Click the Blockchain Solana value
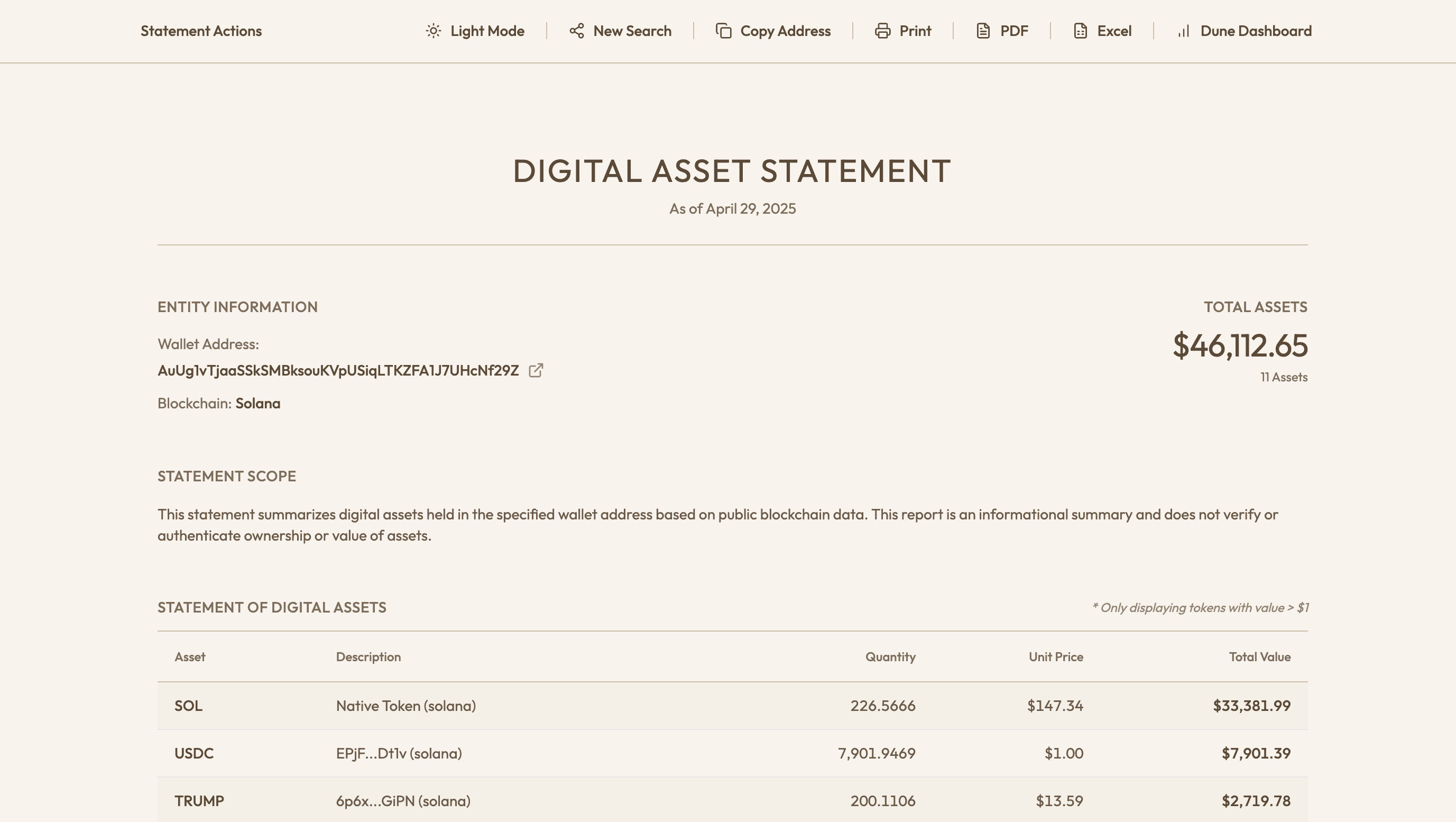 [258, 404]
